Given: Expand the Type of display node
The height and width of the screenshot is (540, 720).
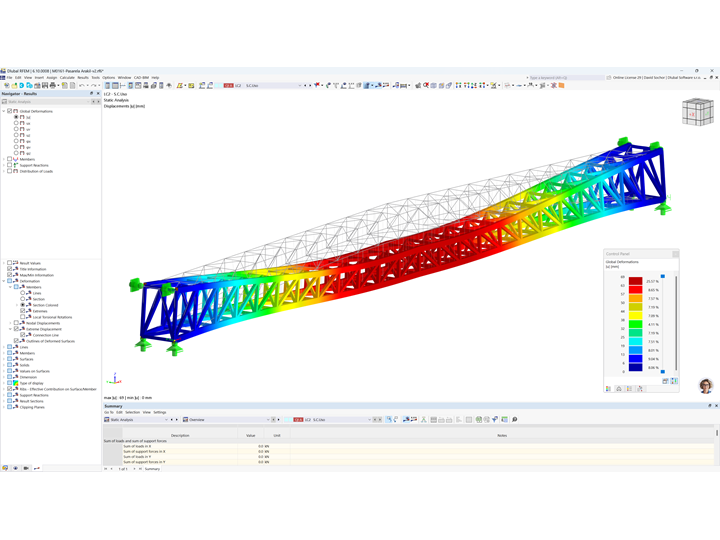Looking at the screenshot, I should click(x=4, y=383).
